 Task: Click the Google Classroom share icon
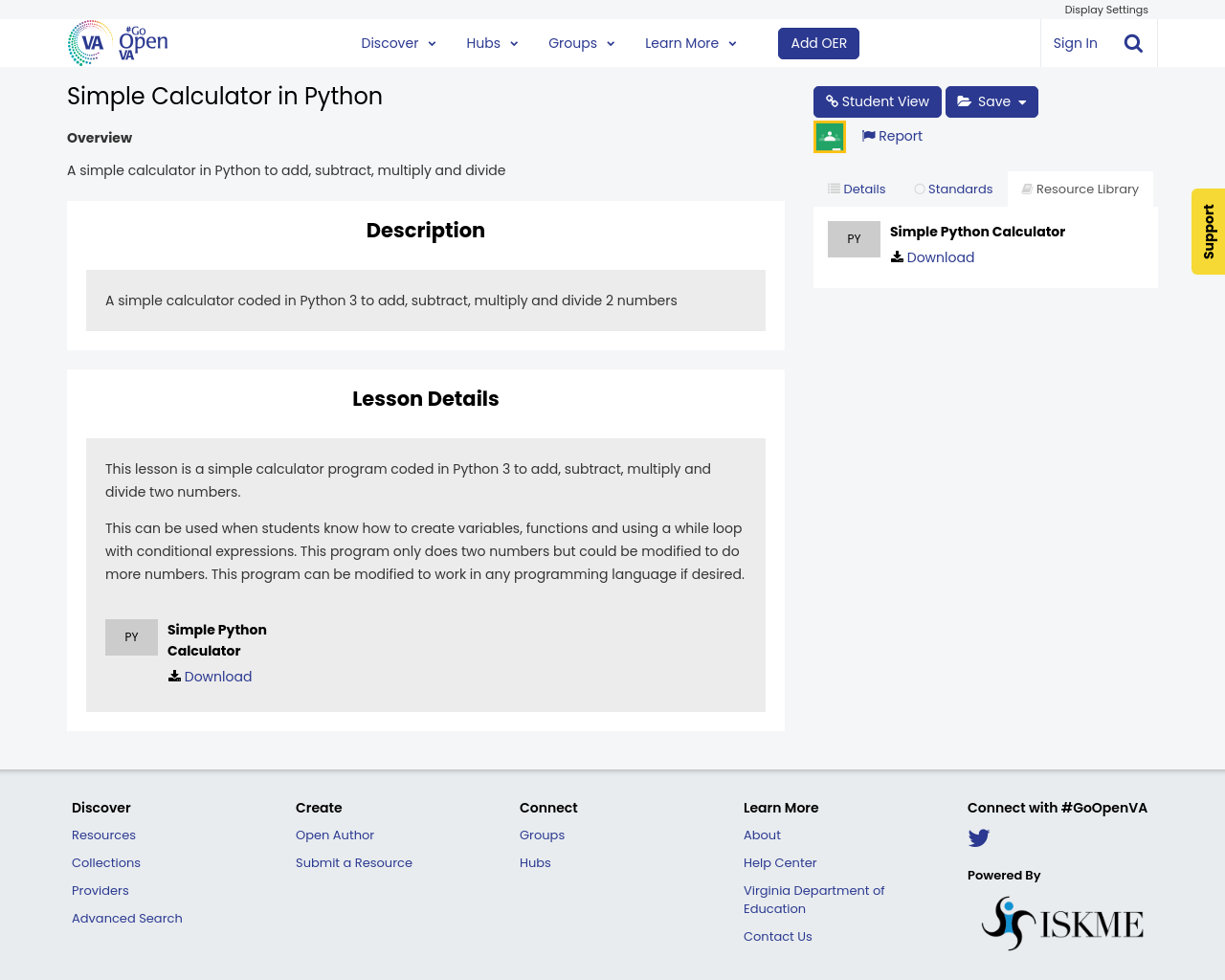pyautogui.click(x=830, y=137)
